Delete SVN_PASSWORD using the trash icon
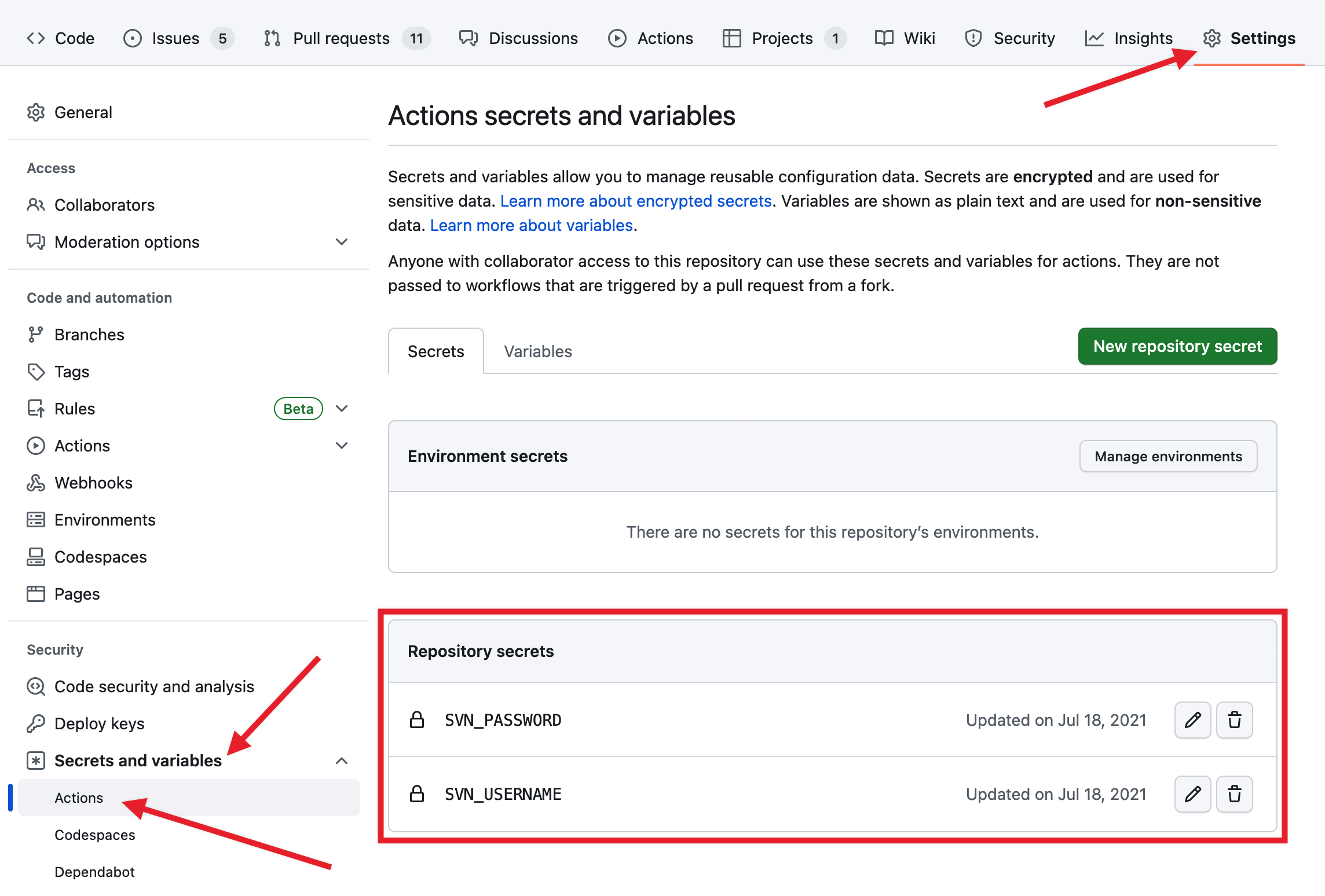This screenshot has width=1325, height=896. pos(1234,720)
